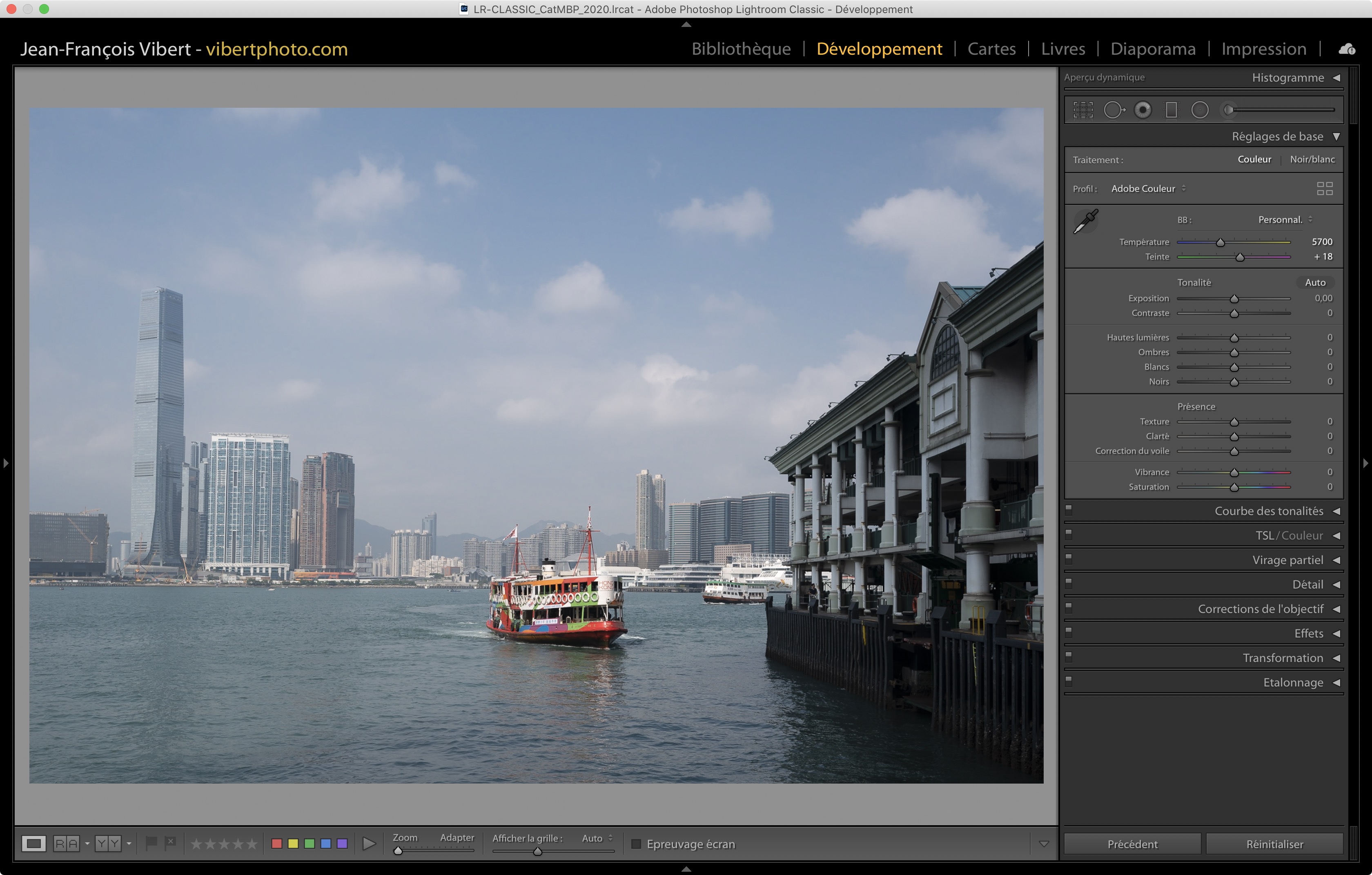Image resolution: width=1372 pixels, height=875 pixels.
Task: Start the impromptu slideshow play button
Action: (369, 844)
